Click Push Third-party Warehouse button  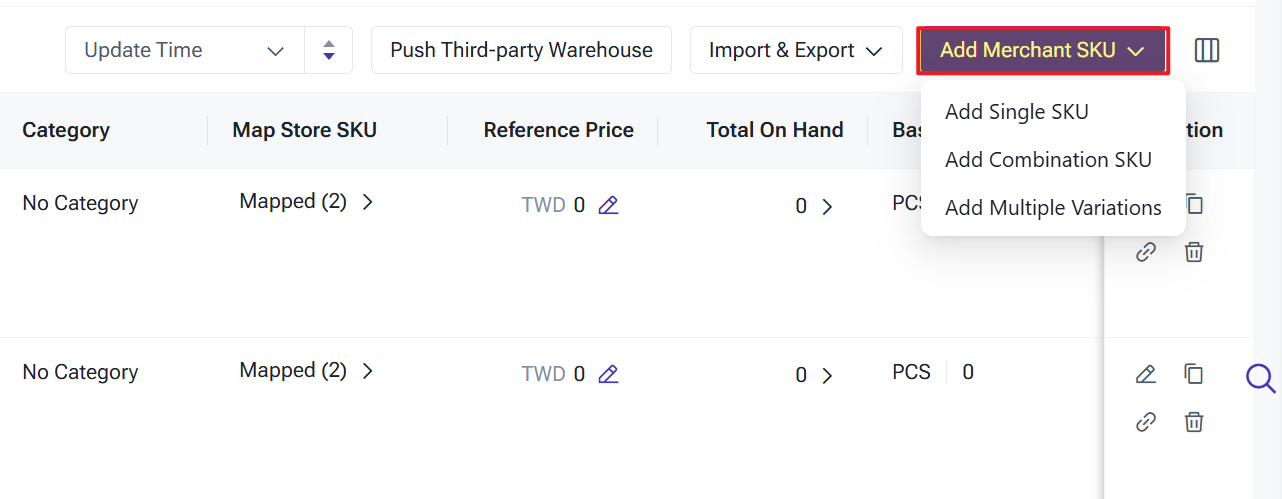(521, 50)
